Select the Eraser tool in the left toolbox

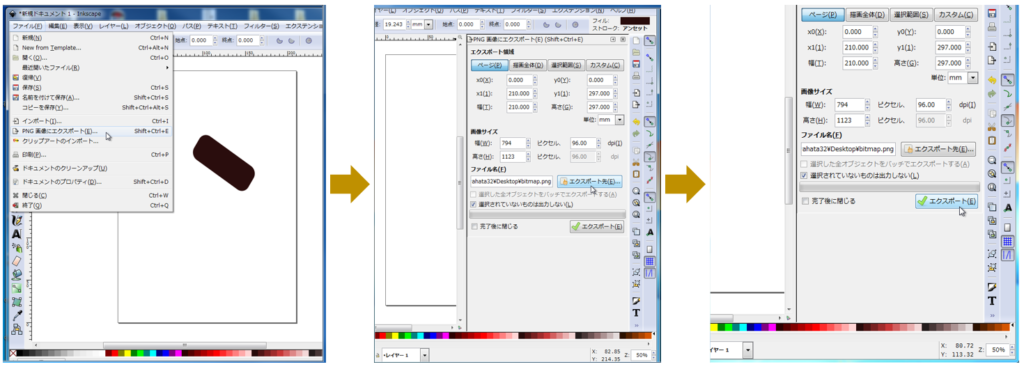pyautogui.click(x=17, y=261)
